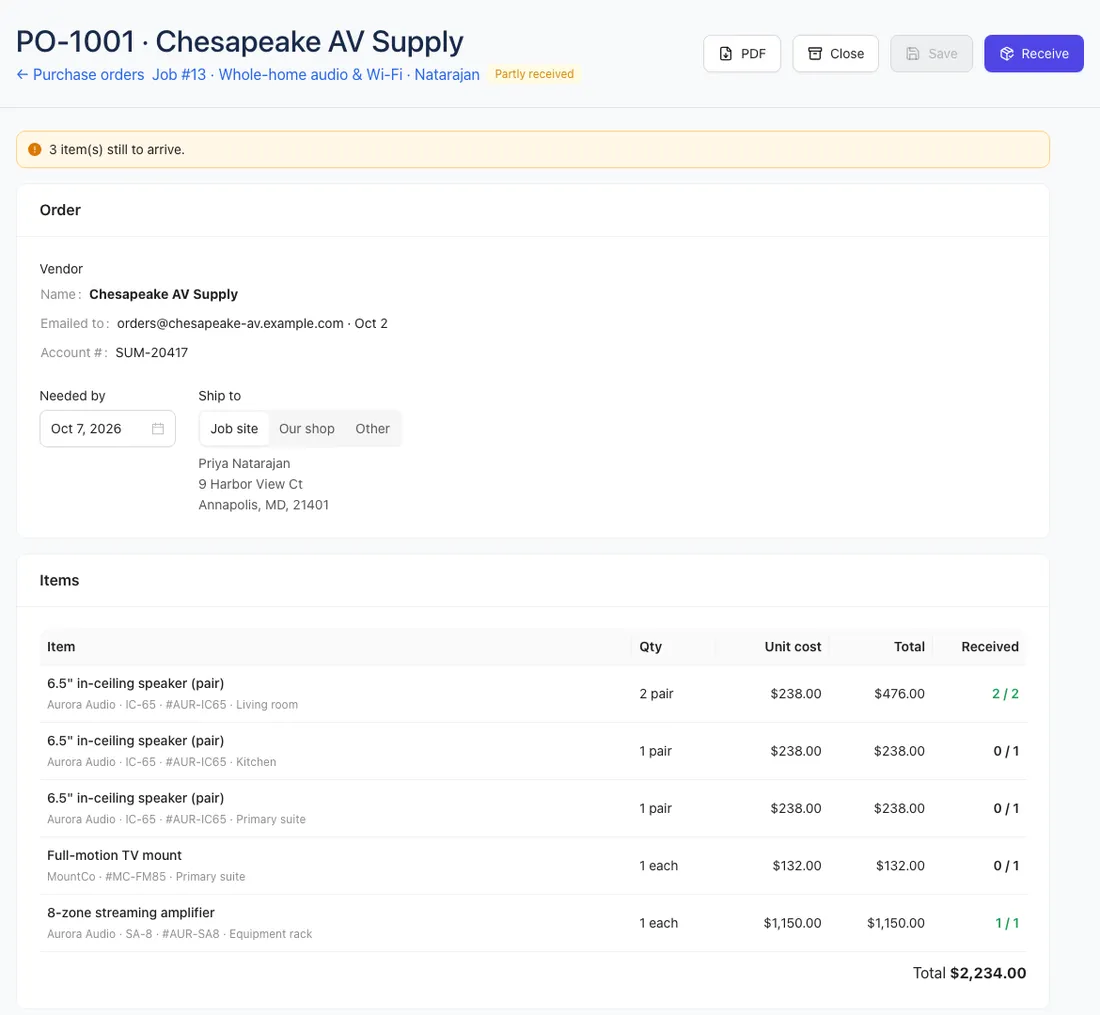Viewport: 1100px width, 1015px height.
Task: Click the '3 item(s) still to arrive' banner
Action: pos(532,149)
